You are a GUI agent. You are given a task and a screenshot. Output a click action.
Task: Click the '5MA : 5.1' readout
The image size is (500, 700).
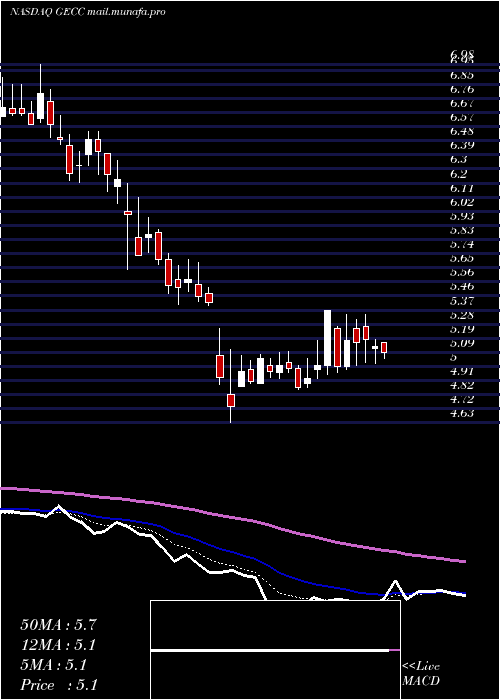pyautogui.click(x=54, y=665)
